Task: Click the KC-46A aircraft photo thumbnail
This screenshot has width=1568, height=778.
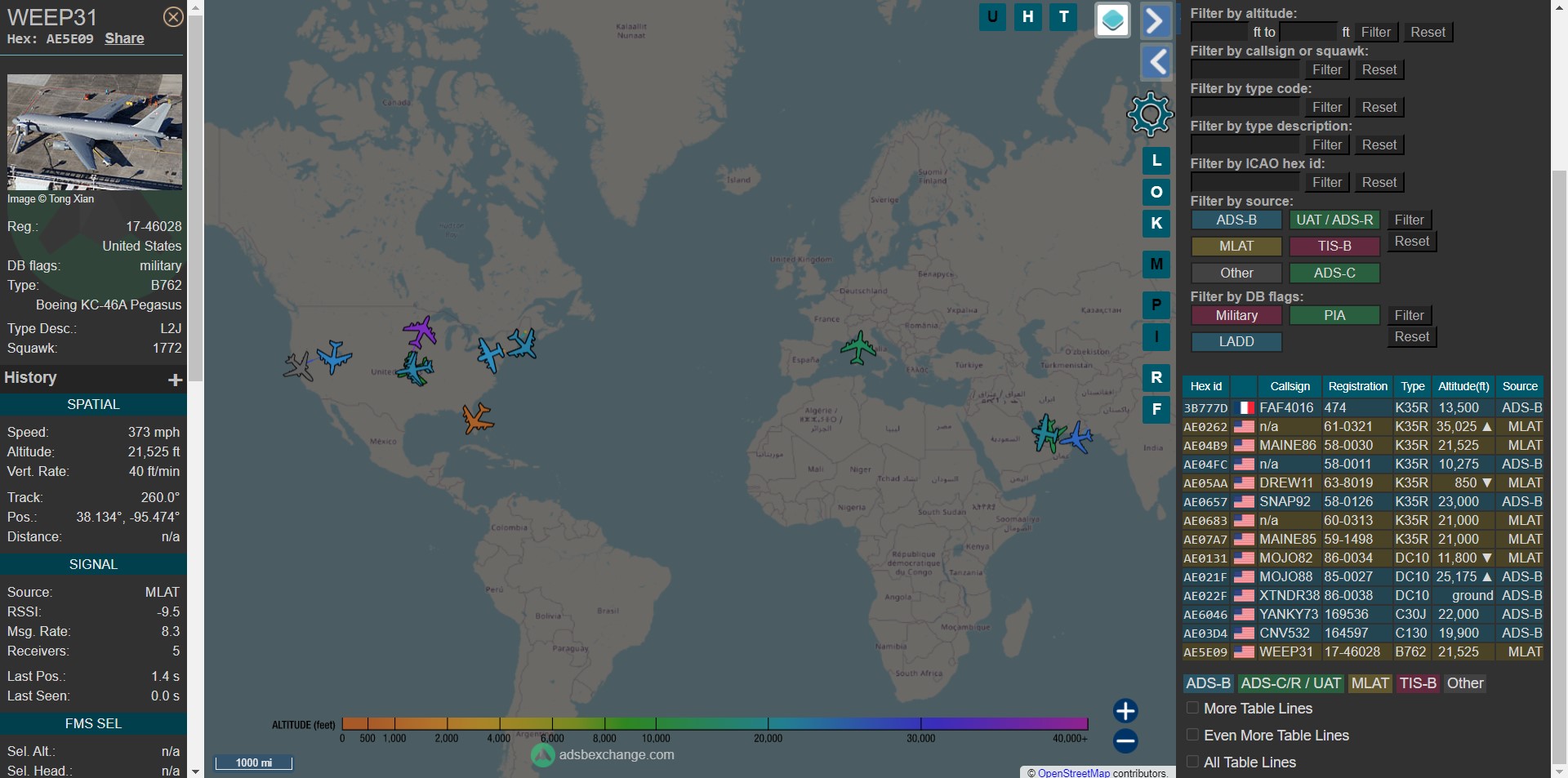Action: tap(95, 132)
